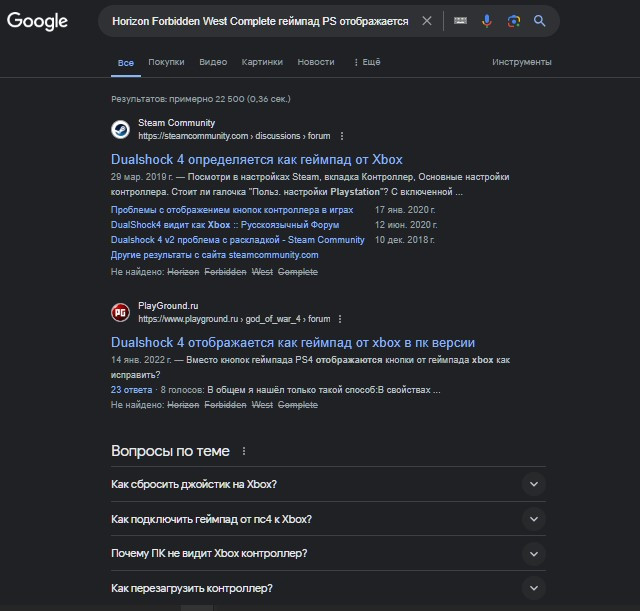The width and height of the screenshot is (640, 611).
Task: Open DualShock4 видит как Xbox link
Action: (x=225, y=225)
